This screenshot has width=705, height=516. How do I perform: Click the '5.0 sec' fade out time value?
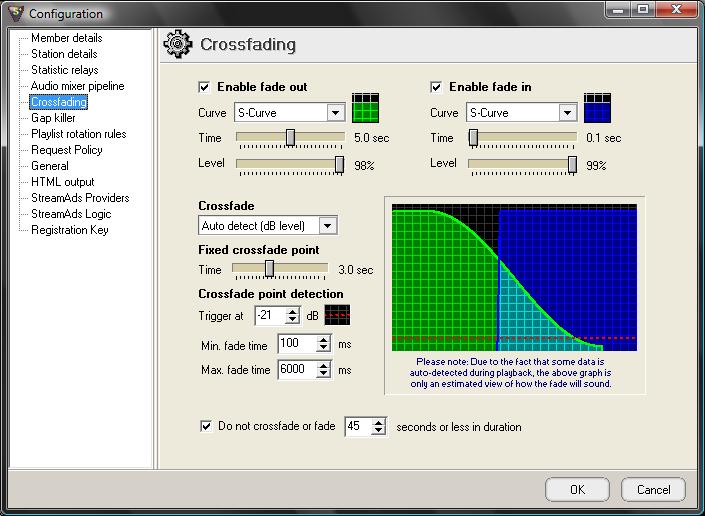tap(371, 138)
